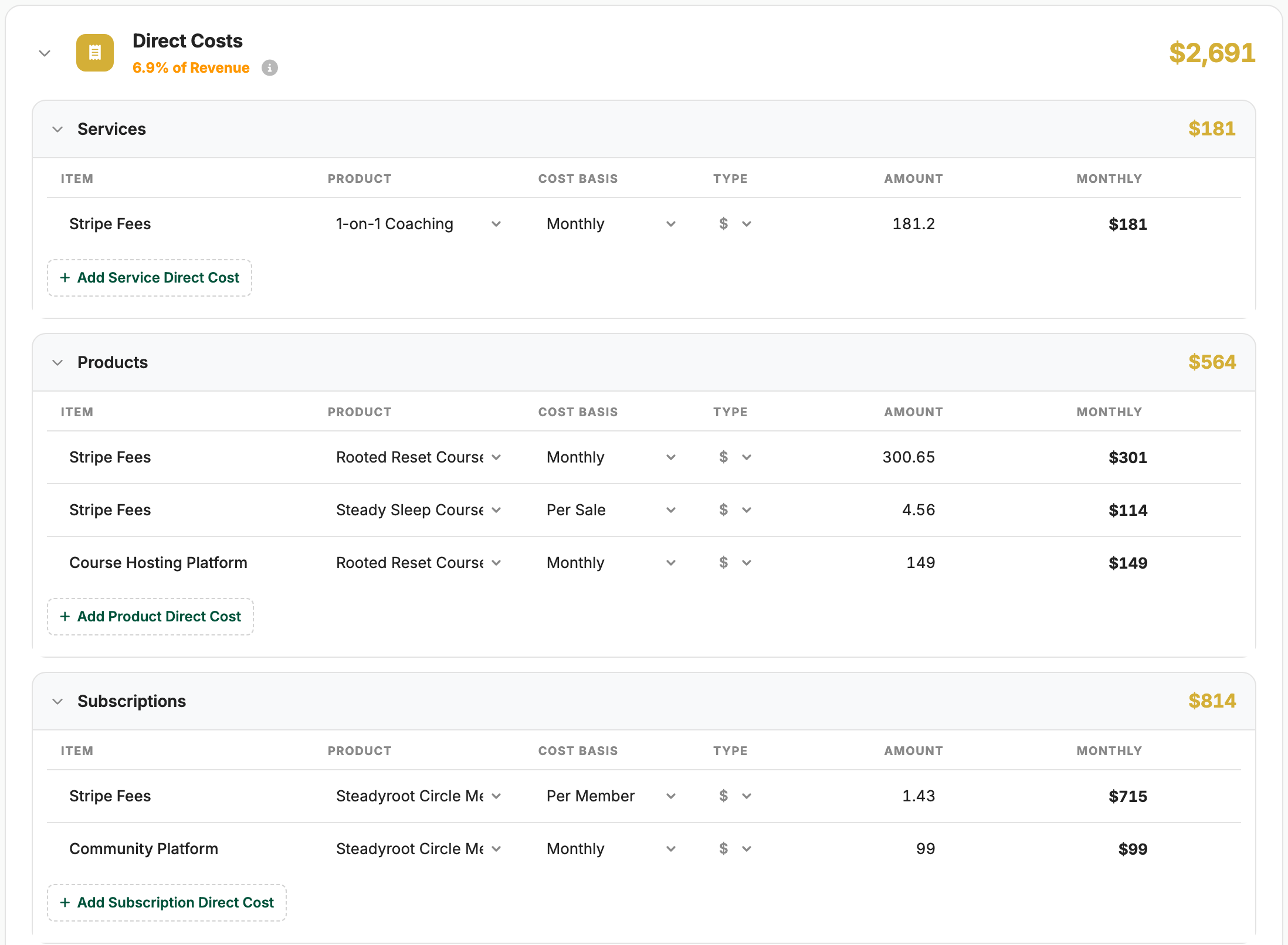Collapse the Products group

pos(57,362)
